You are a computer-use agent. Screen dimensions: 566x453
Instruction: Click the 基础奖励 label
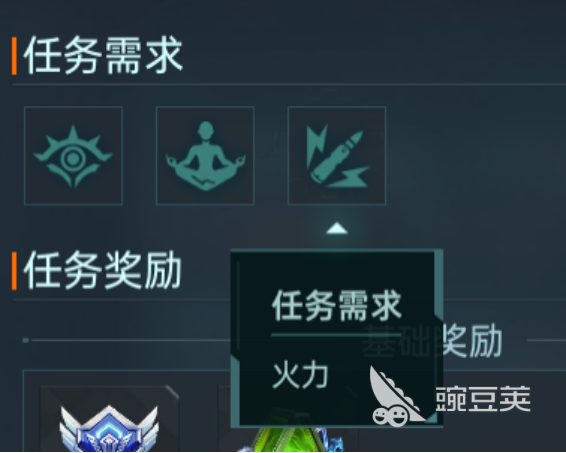coord(432,340)
